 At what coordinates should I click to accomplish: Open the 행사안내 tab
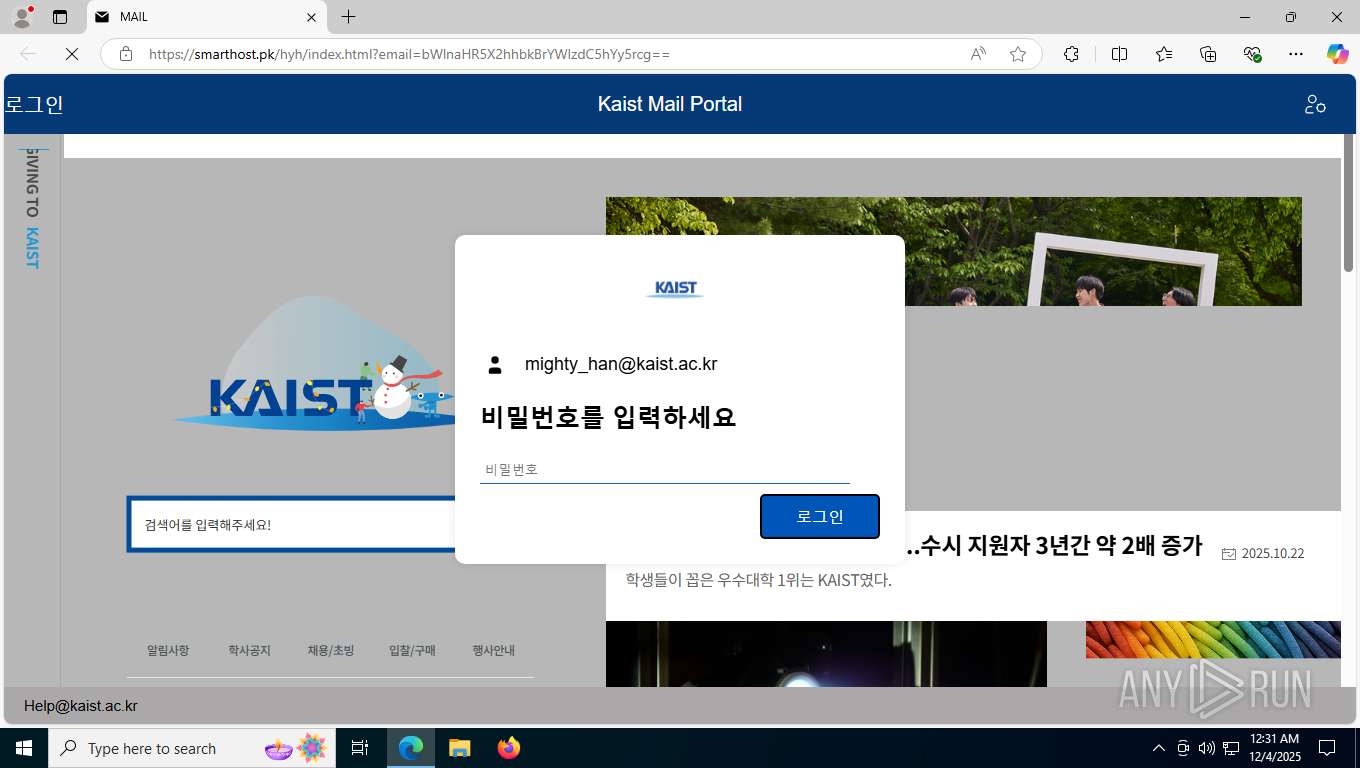click(494, 650)
